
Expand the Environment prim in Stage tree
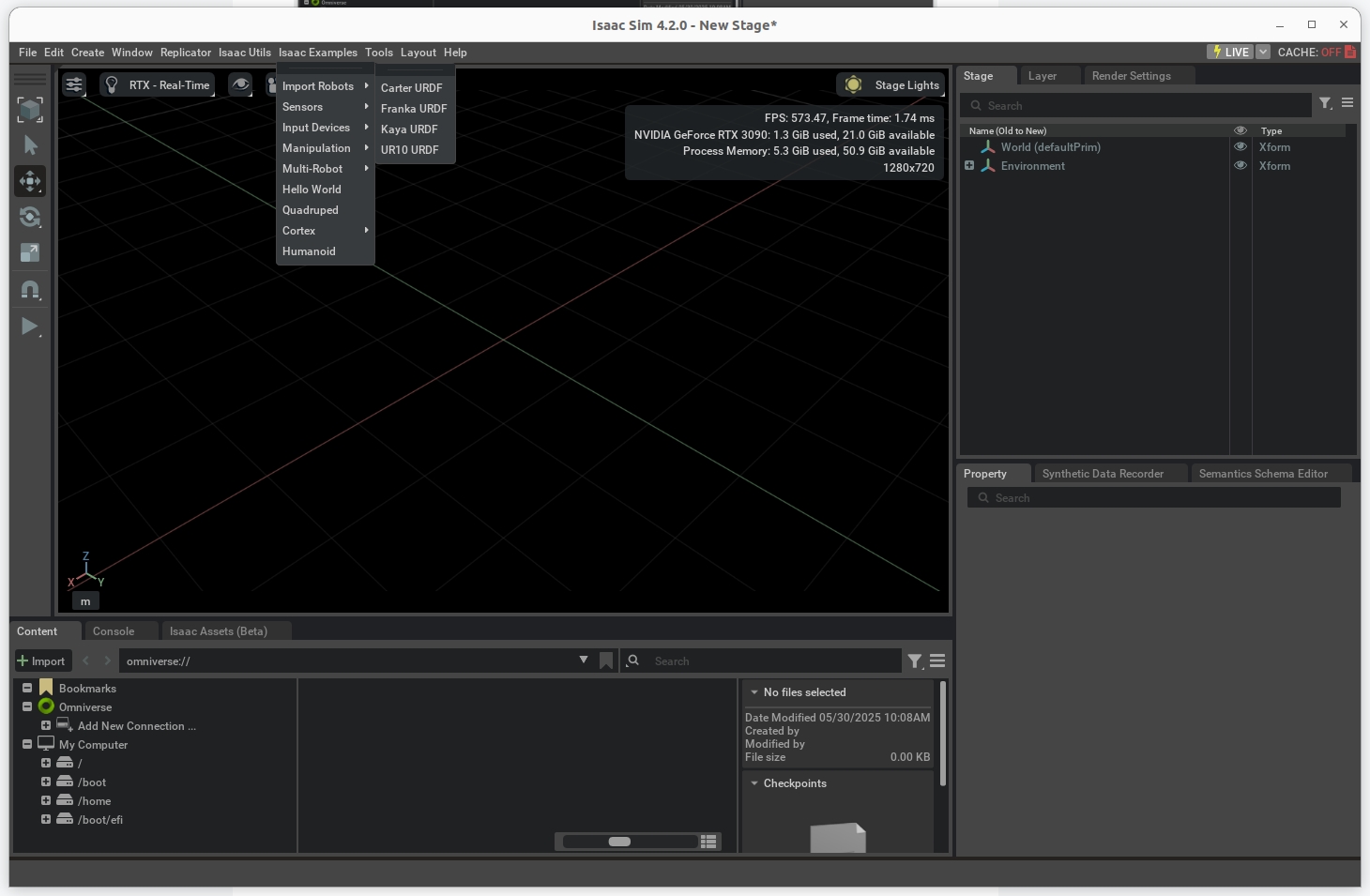pos(969,166)
